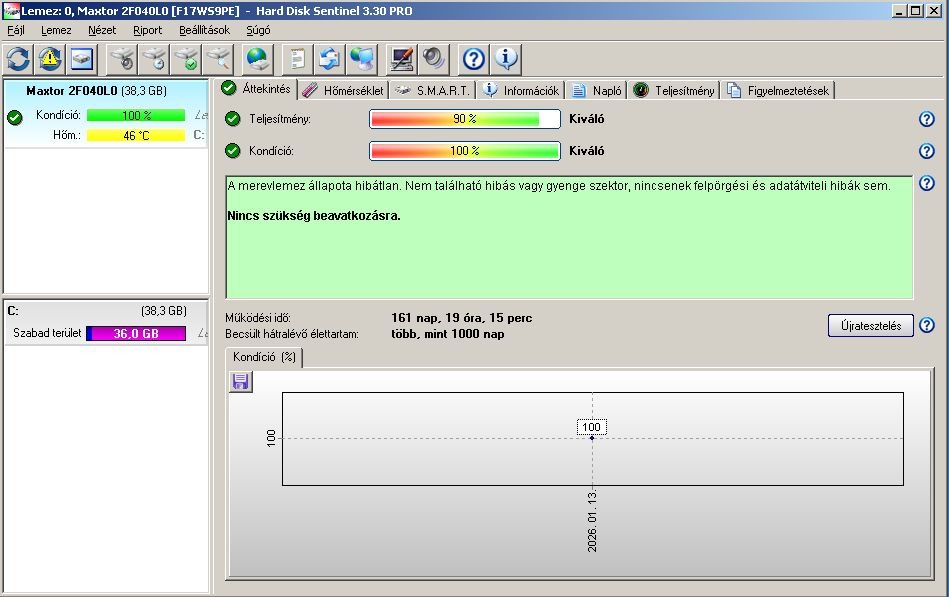949x597 pixels.
Task: Open the notepad report toolbar icon
Action: [298, 59]
